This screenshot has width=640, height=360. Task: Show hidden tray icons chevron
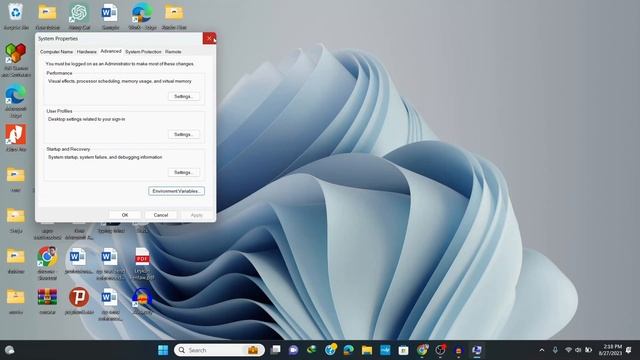tap(542, 350)
